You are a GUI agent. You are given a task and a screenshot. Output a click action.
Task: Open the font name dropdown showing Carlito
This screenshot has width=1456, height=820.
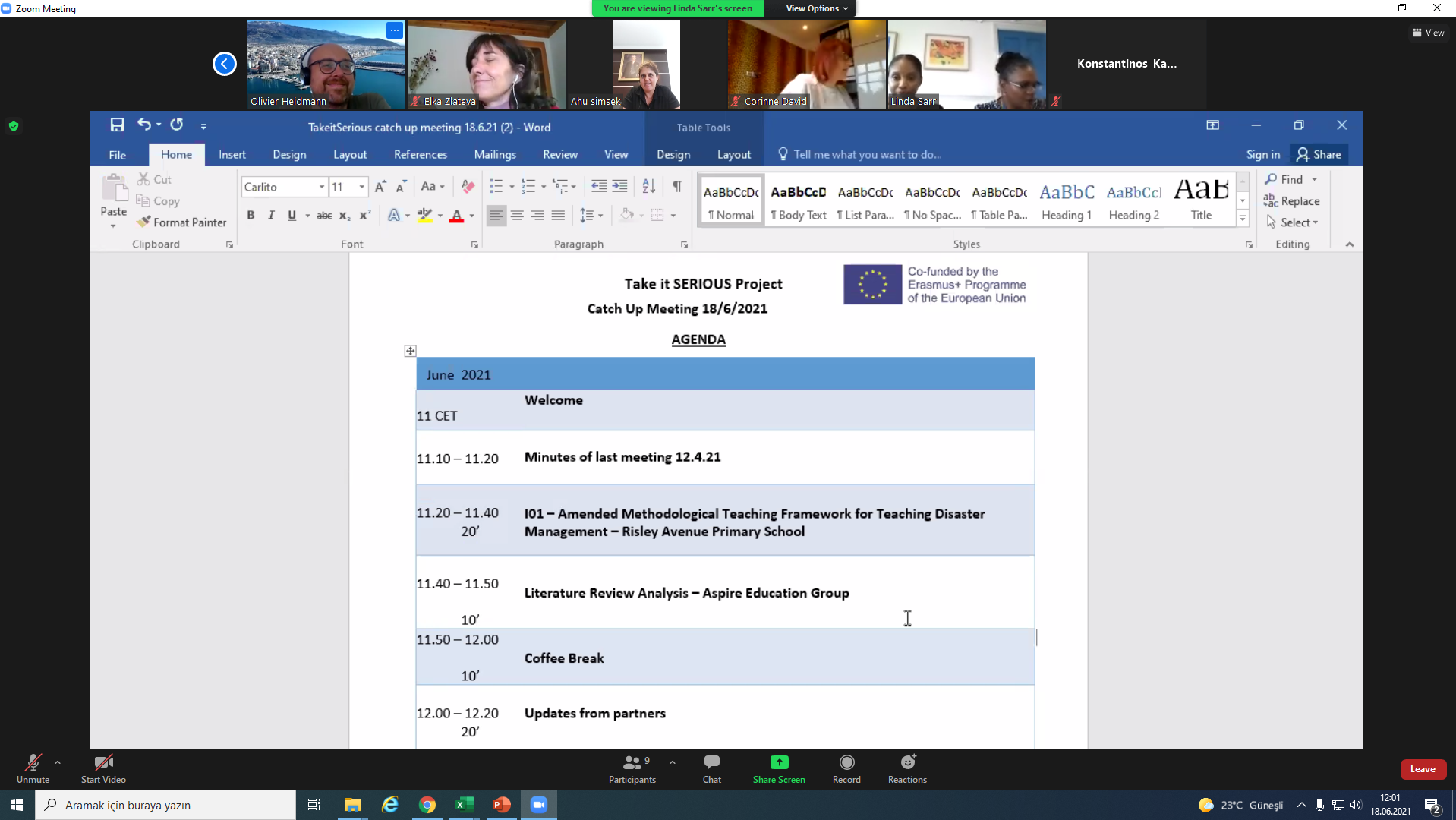coord(322,187)
